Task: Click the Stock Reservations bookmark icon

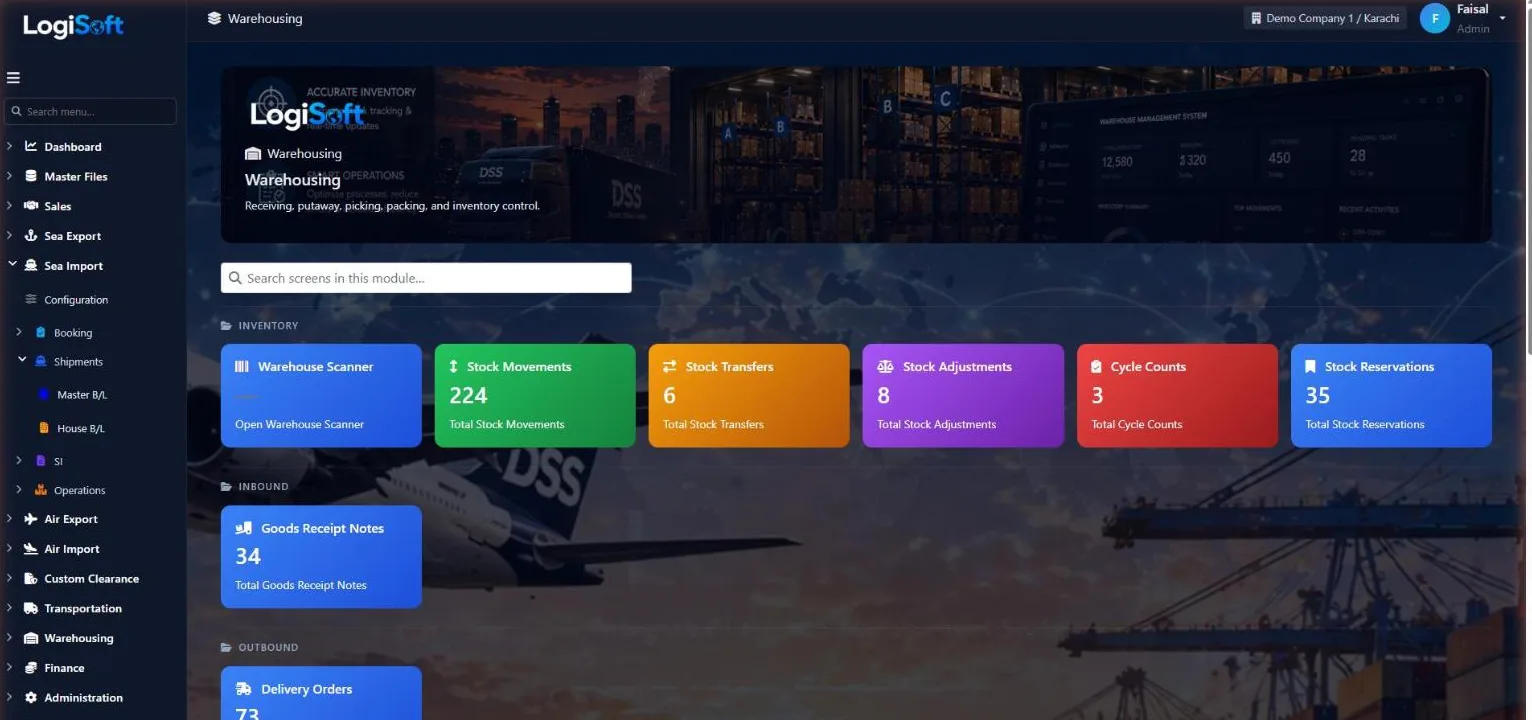Action: (1310, 367)
